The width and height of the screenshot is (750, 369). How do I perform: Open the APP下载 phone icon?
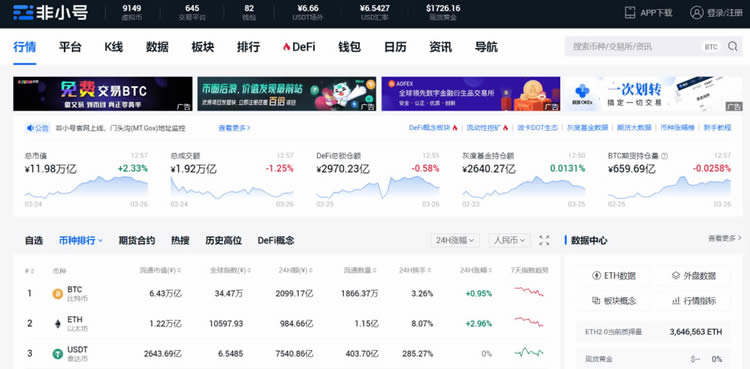tap(630, 13)
